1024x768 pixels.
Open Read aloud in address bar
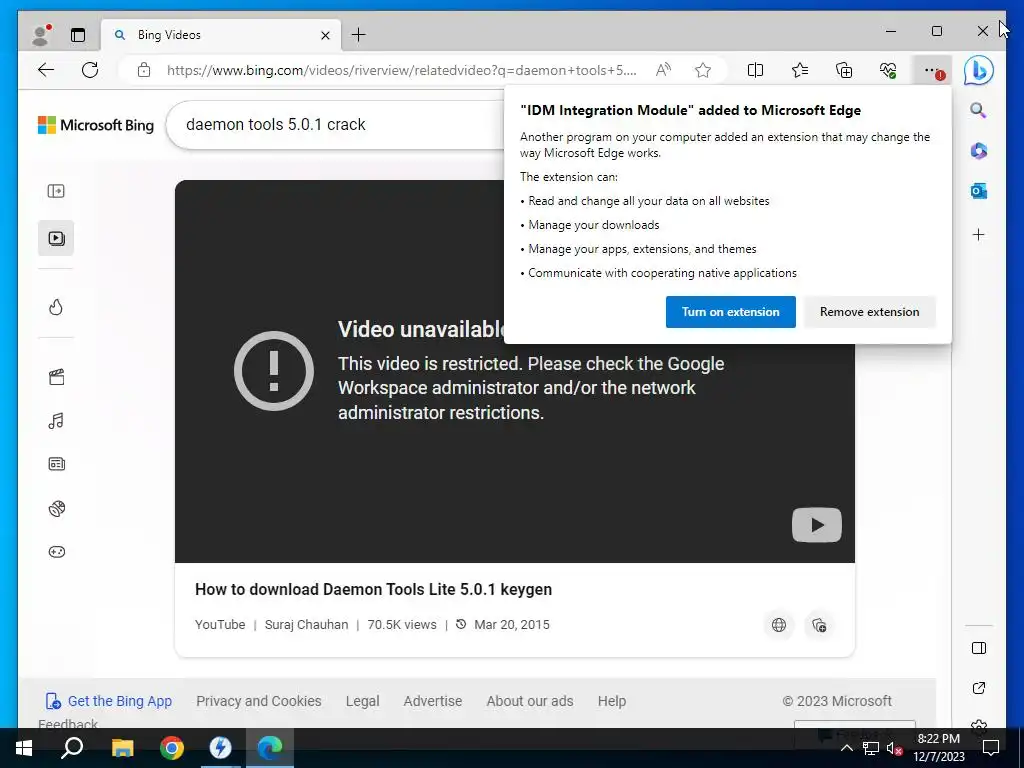(x=664, y=70)
